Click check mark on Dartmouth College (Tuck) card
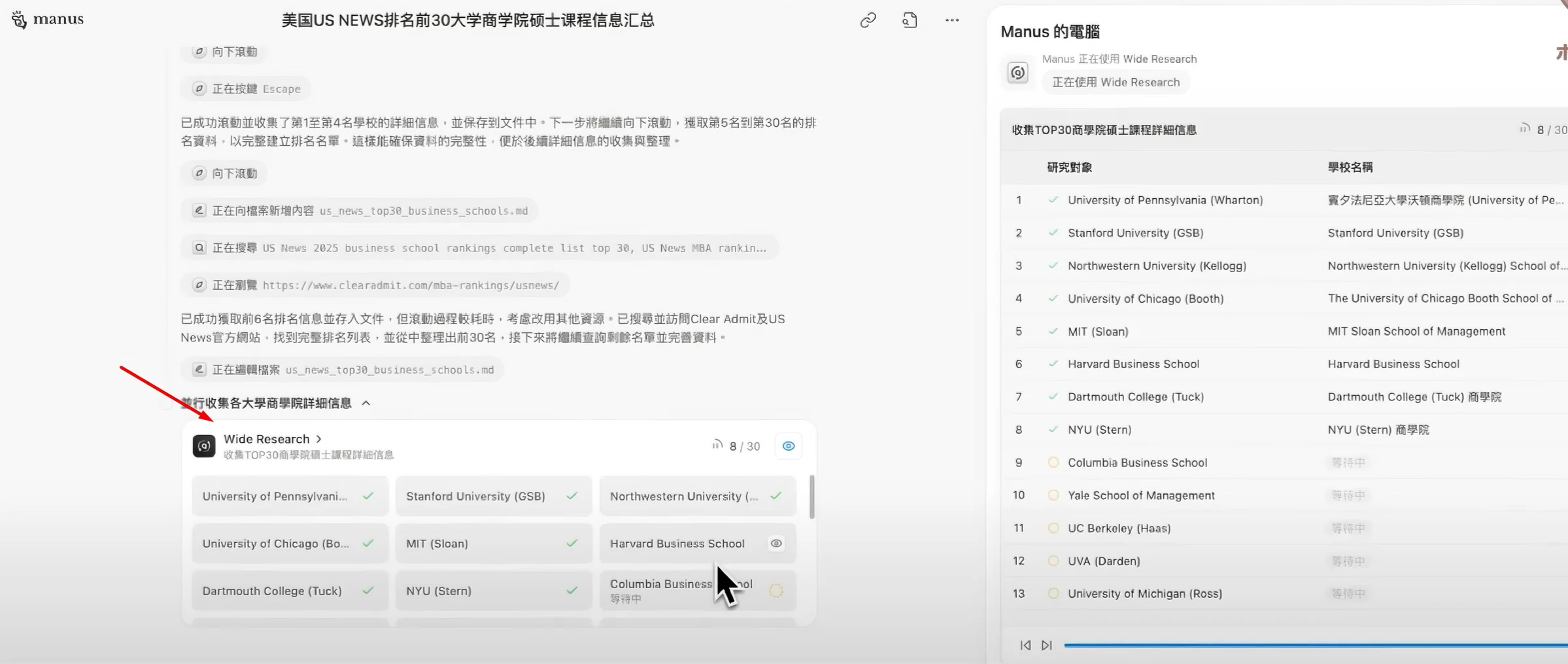This screenshot has width=1568, height=664. point(368,590)
